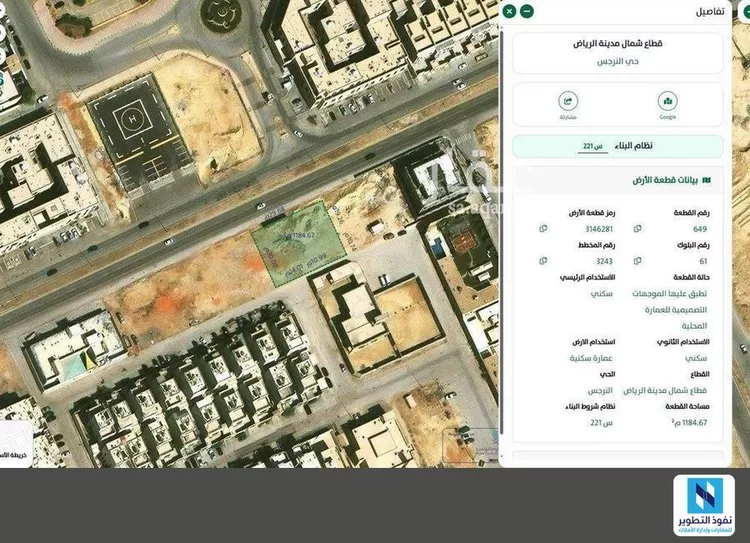750x543 pixels.
Task: Copy plan number 3243
Action: tap(543, 261)
